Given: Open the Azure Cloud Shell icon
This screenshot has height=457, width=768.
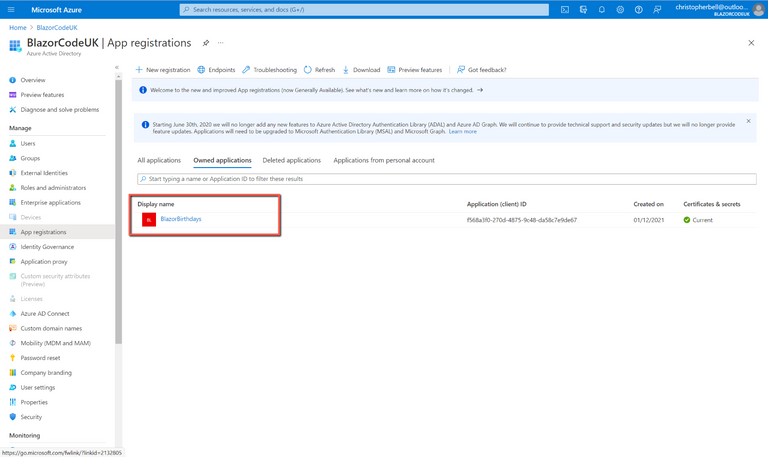Looking at the screenshot, I should click(565, 10).
